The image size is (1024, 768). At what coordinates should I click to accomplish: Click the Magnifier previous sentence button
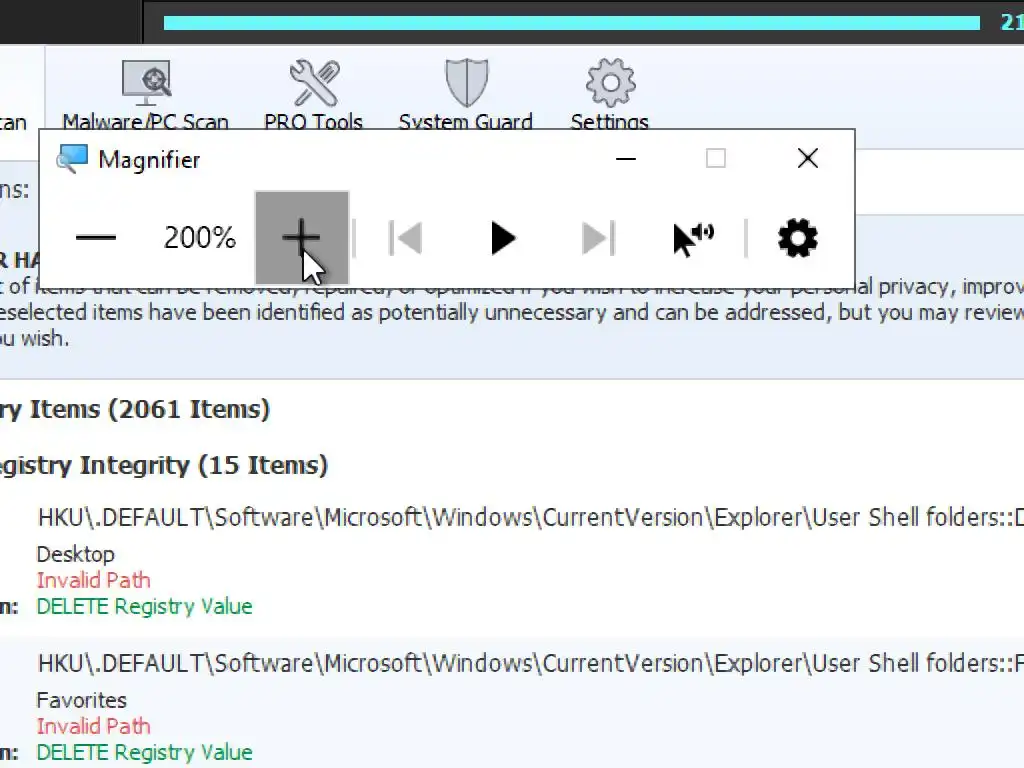406,238
